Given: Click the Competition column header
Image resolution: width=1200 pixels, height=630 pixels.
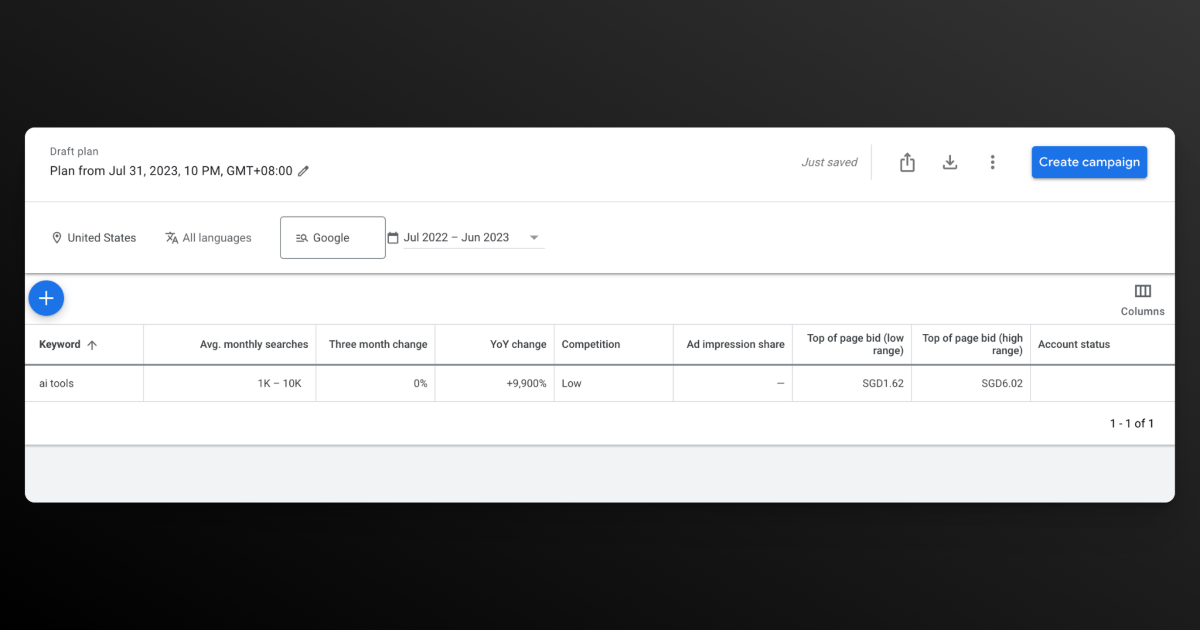Looking at the screenshot, I should (591, 345).
